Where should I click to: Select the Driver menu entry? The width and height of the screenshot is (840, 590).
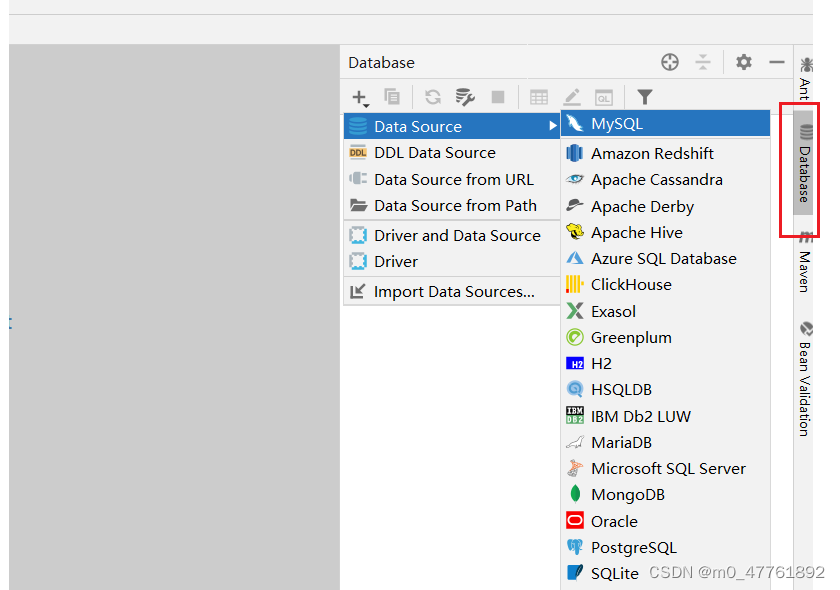click(452, 262)
